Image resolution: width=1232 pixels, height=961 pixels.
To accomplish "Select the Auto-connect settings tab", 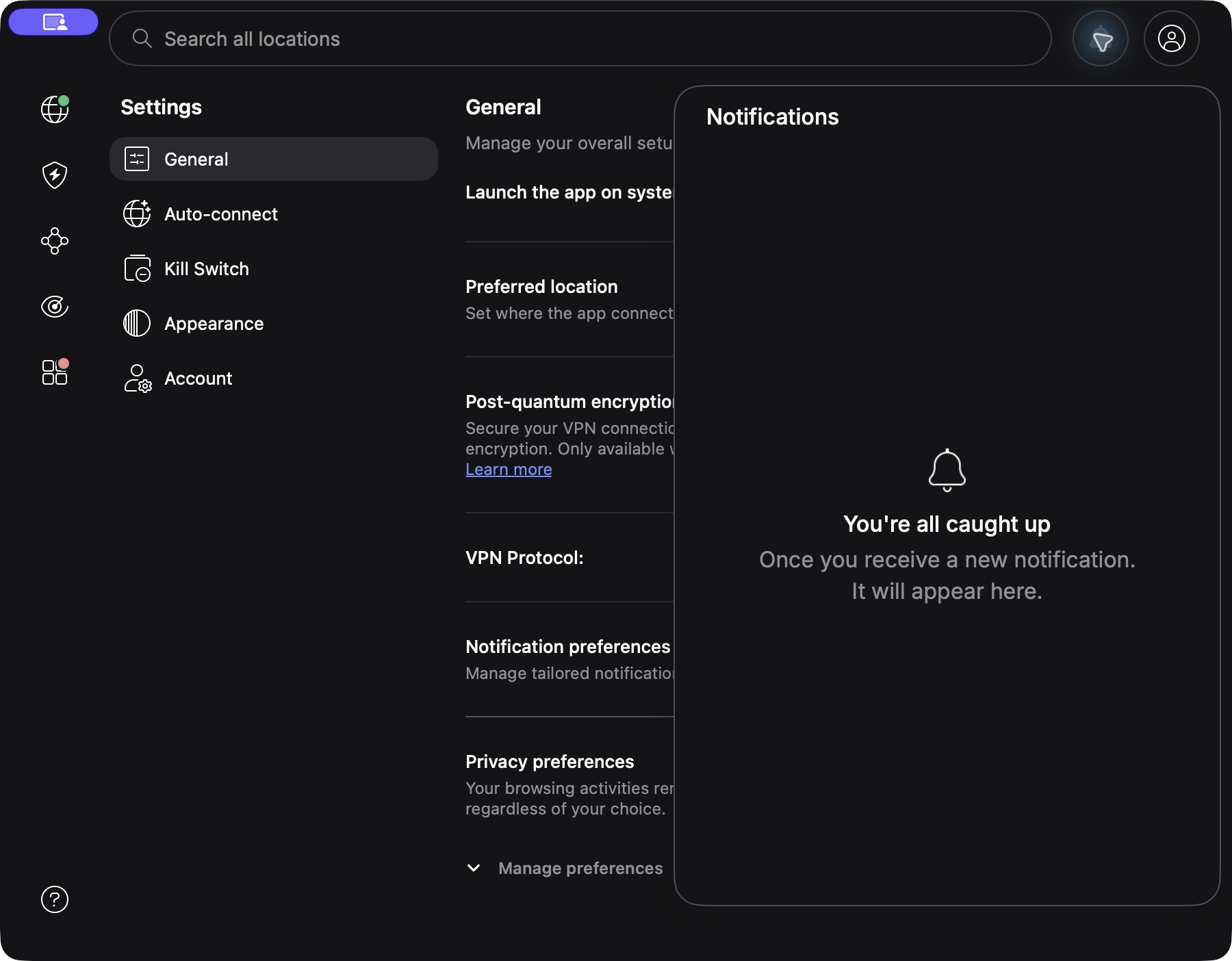I will pos(274,214).
